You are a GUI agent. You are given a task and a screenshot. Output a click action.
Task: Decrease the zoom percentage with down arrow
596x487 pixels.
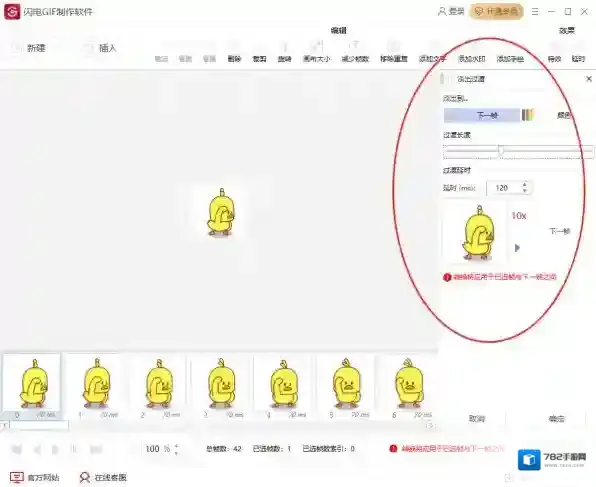pos(176,453)
